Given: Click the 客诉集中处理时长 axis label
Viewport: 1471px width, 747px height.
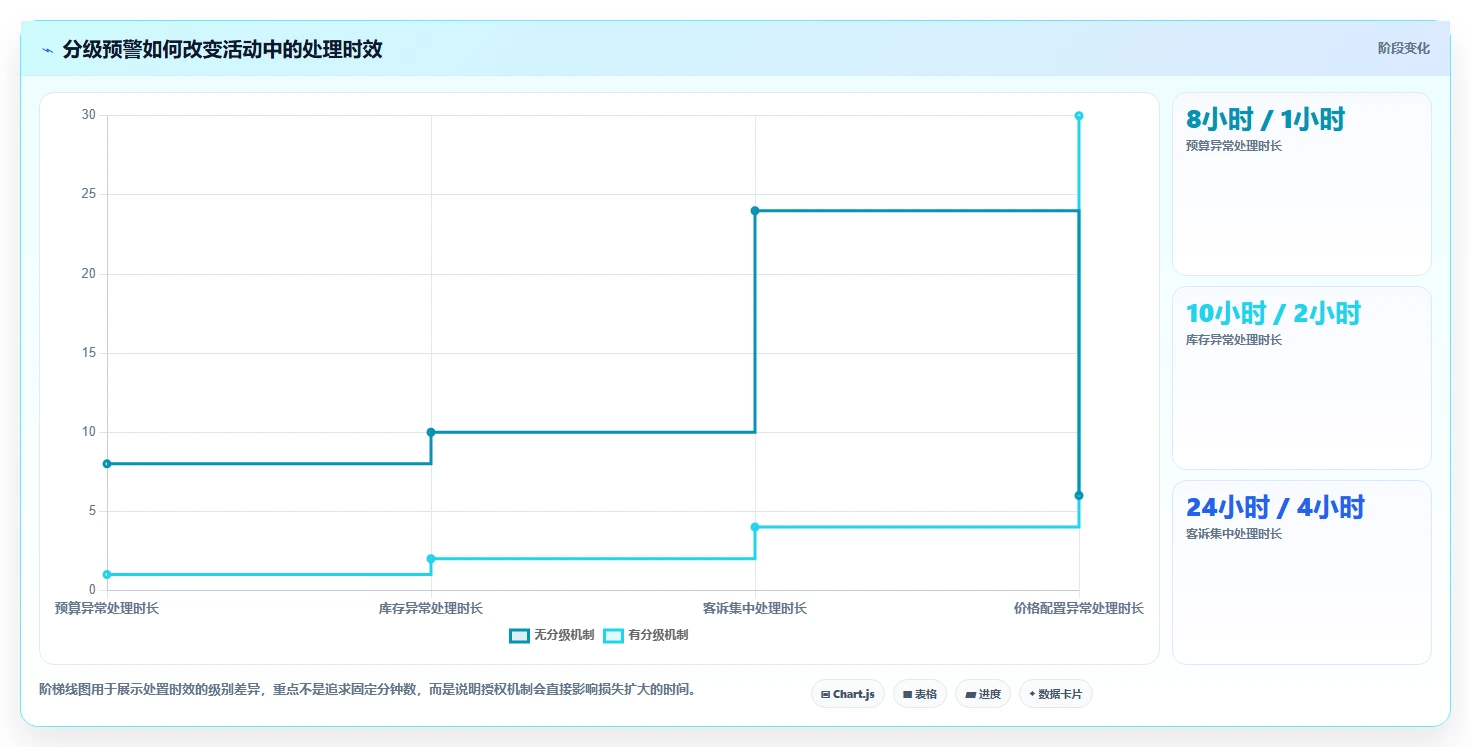Looking at the screenshot, I should coord(755,608).
